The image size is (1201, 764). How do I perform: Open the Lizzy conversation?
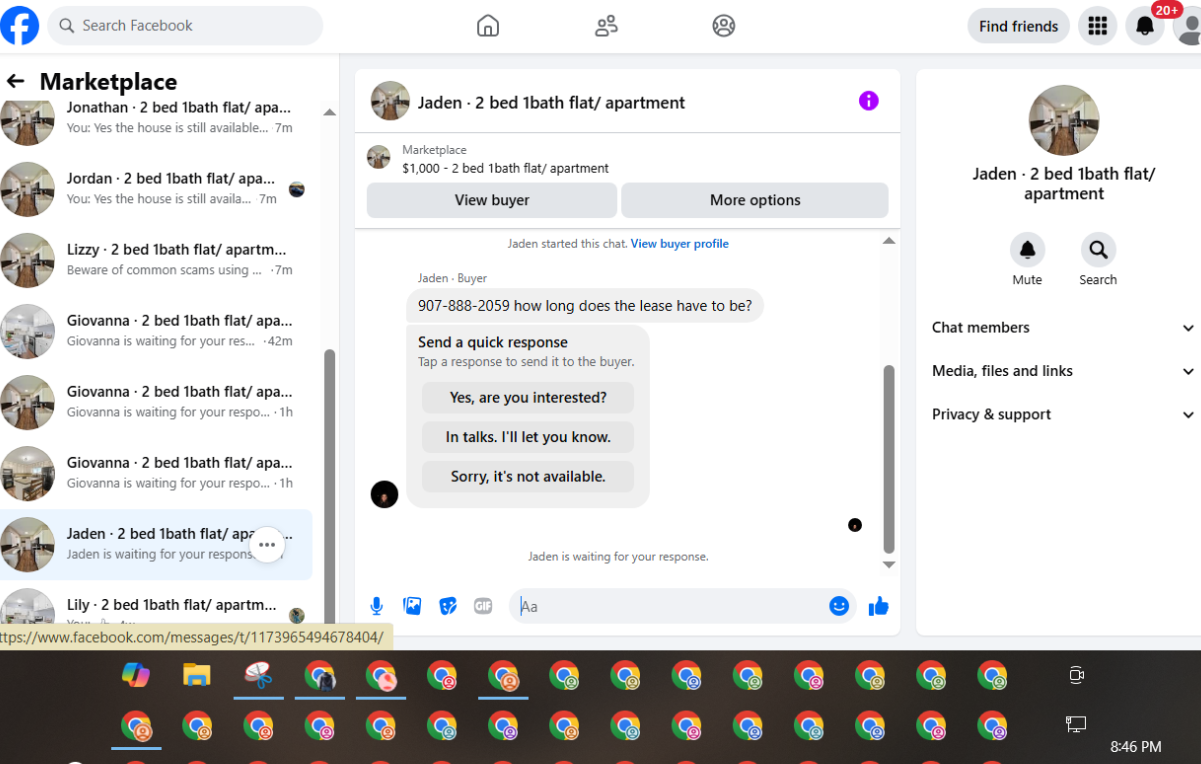pos(156,260)
